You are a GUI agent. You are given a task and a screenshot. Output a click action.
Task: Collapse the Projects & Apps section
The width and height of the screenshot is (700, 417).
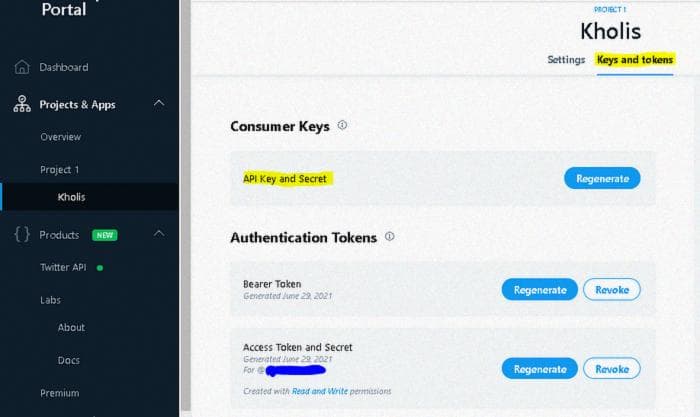pyautogui.click(x=159, y=103)
